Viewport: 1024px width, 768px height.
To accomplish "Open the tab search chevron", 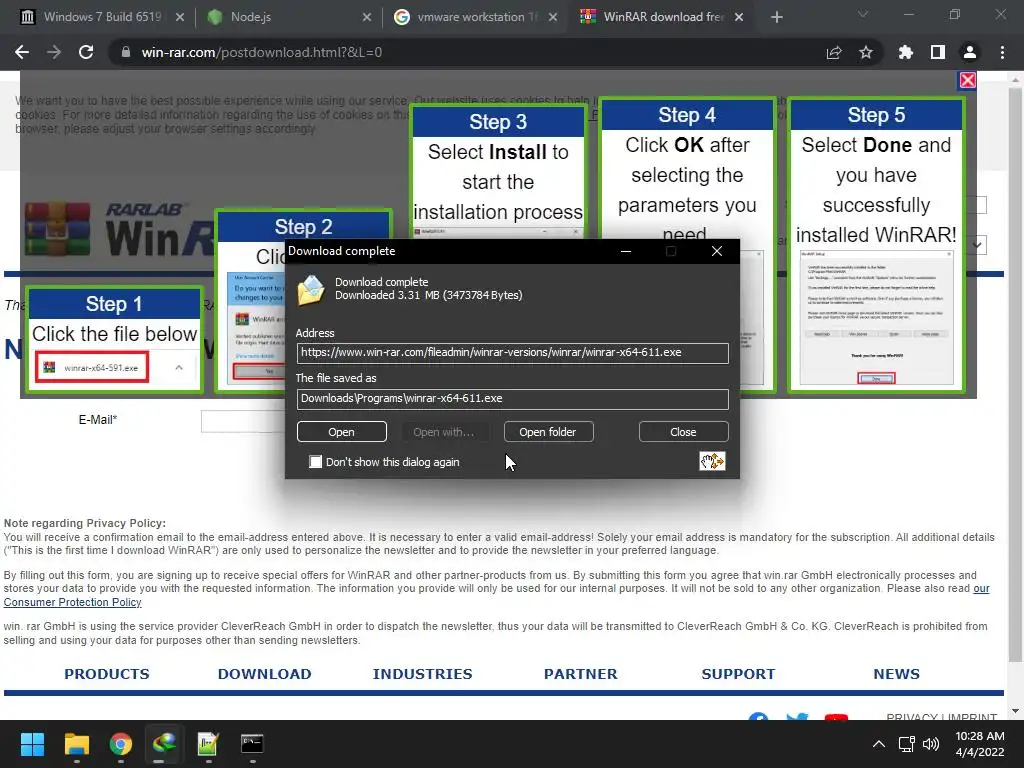I will 863,14.
